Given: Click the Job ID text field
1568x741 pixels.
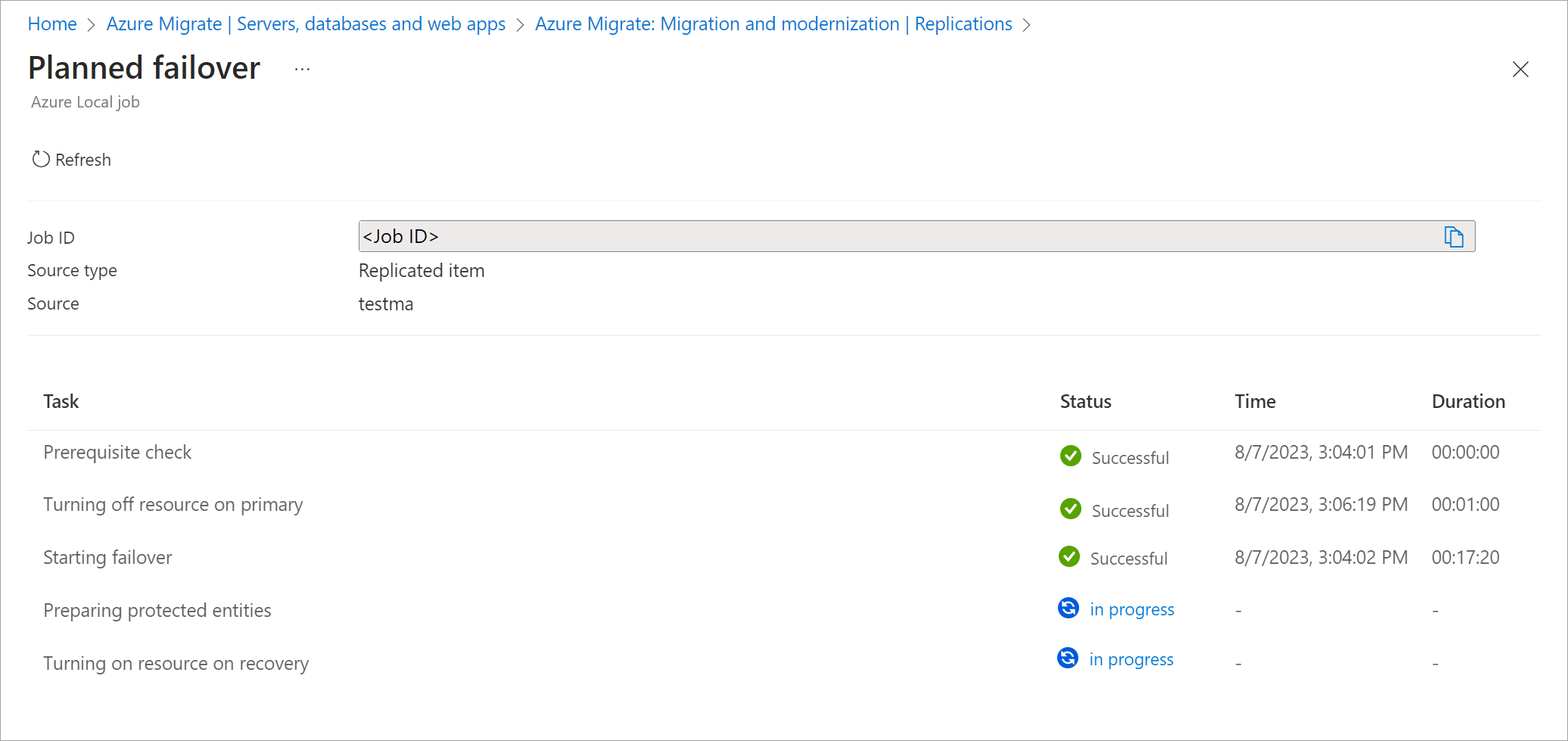Looking at the screenshot, I should 893,237.
